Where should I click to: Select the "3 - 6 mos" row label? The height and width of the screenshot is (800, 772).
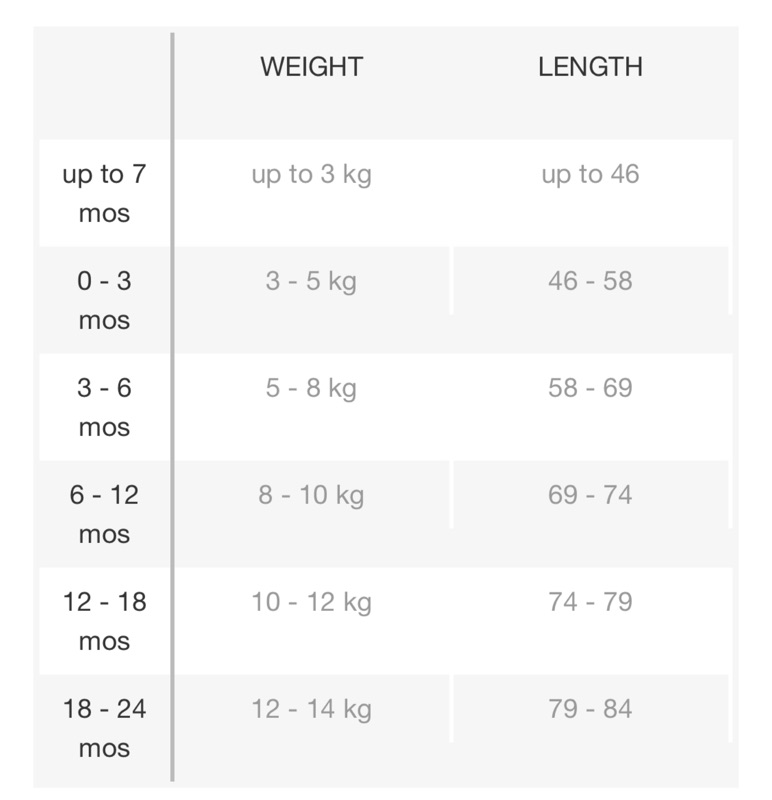point(104,407)
